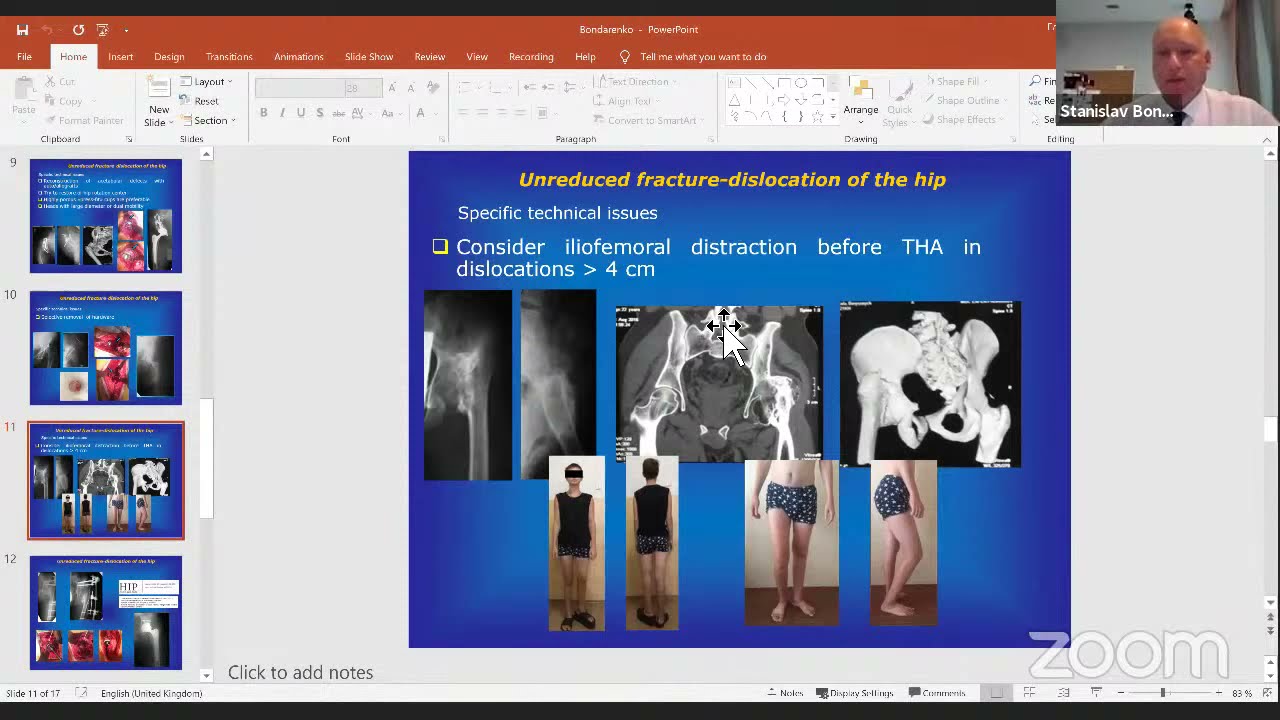1280x720 pixels.
Task: Expand the shapes gallery More arrow
Action: (x=832, y=118)
